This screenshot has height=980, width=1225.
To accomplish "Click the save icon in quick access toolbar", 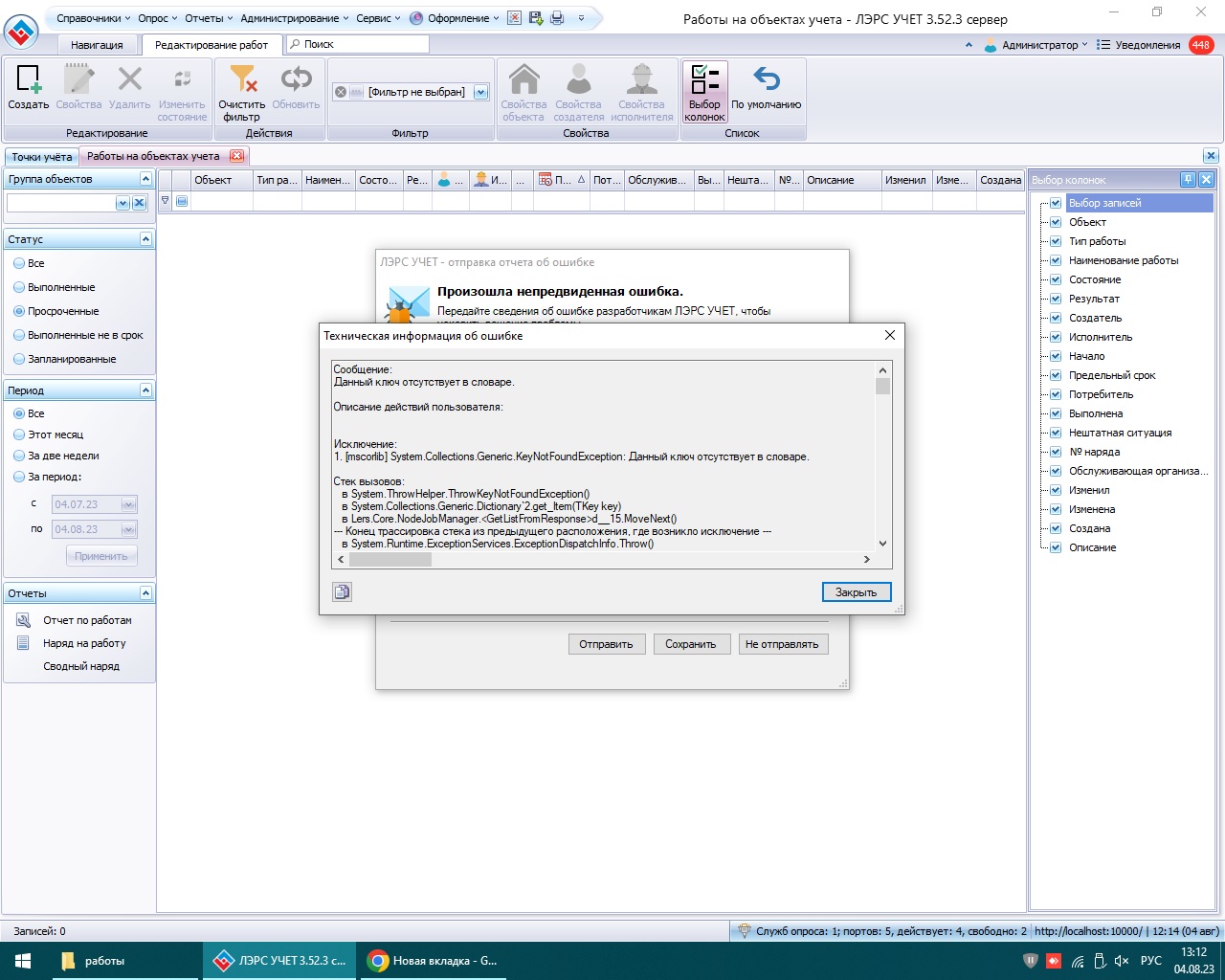I will point(536,18).
